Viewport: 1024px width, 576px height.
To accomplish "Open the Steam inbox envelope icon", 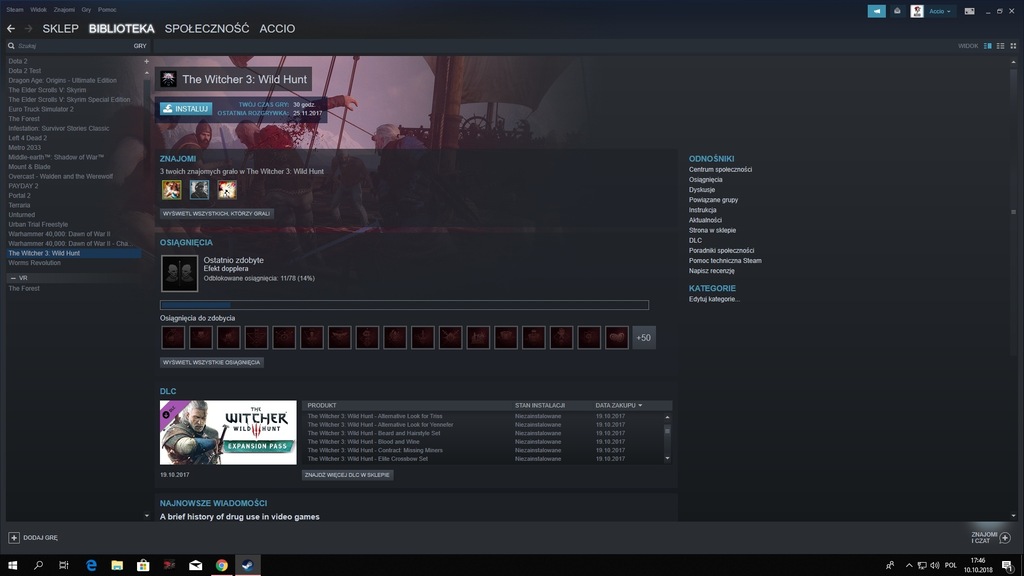I will pos(897,11).
